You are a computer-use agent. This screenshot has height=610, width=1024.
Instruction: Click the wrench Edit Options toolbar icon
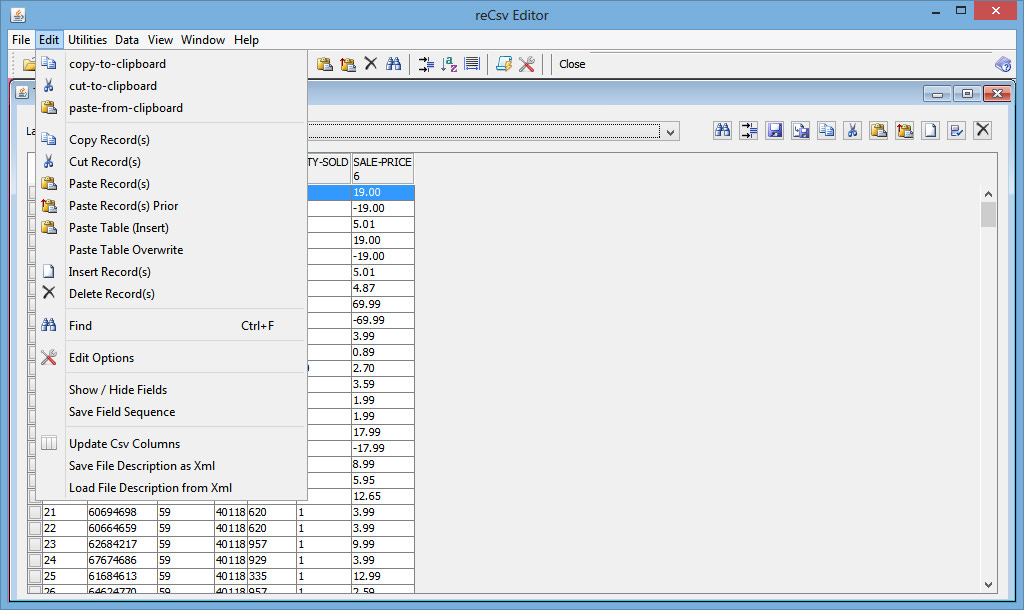click(528, 63)
